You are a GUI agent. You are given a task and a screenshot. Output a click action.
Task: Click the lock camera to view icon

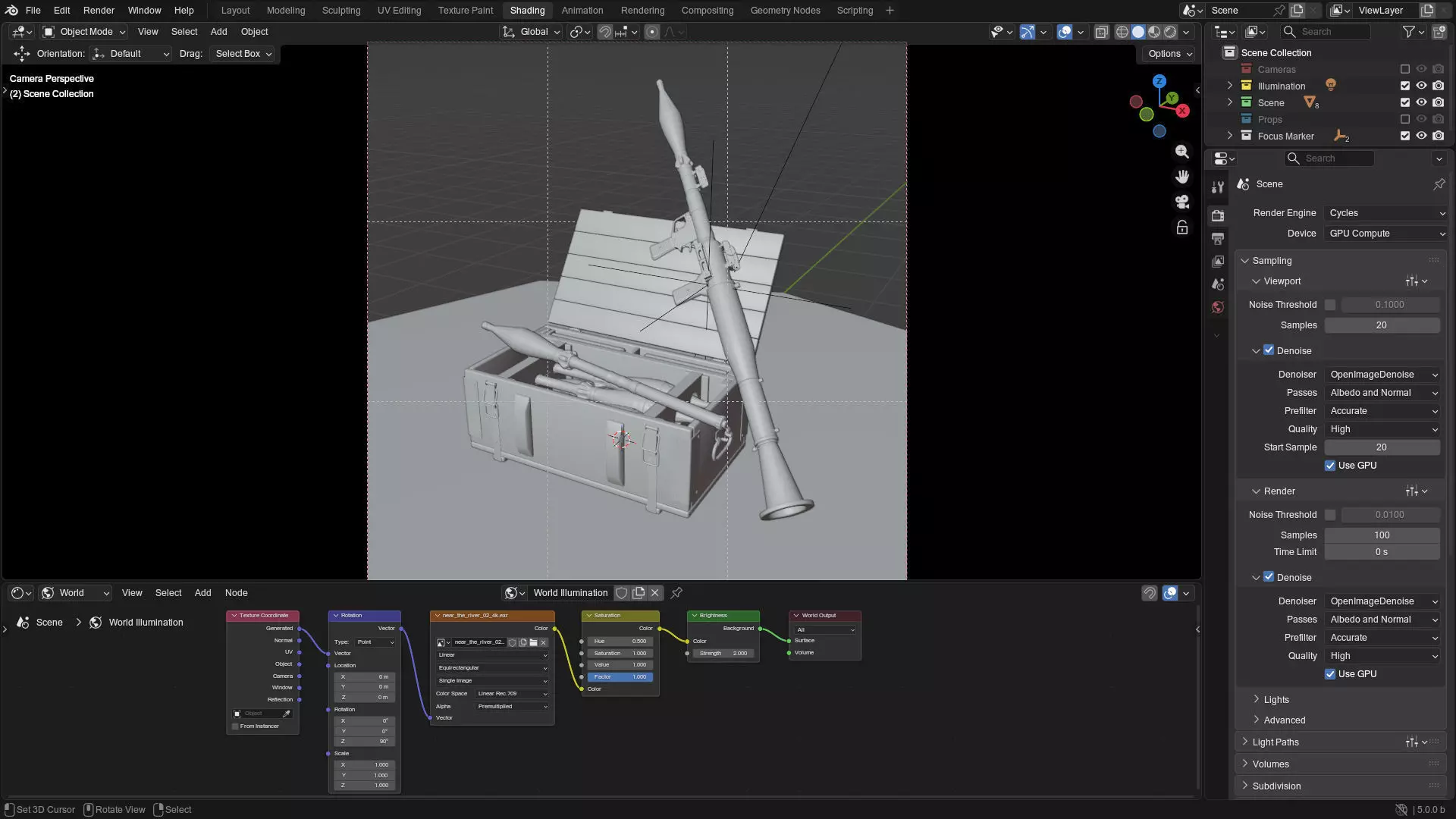click(x=1182, y=227)
